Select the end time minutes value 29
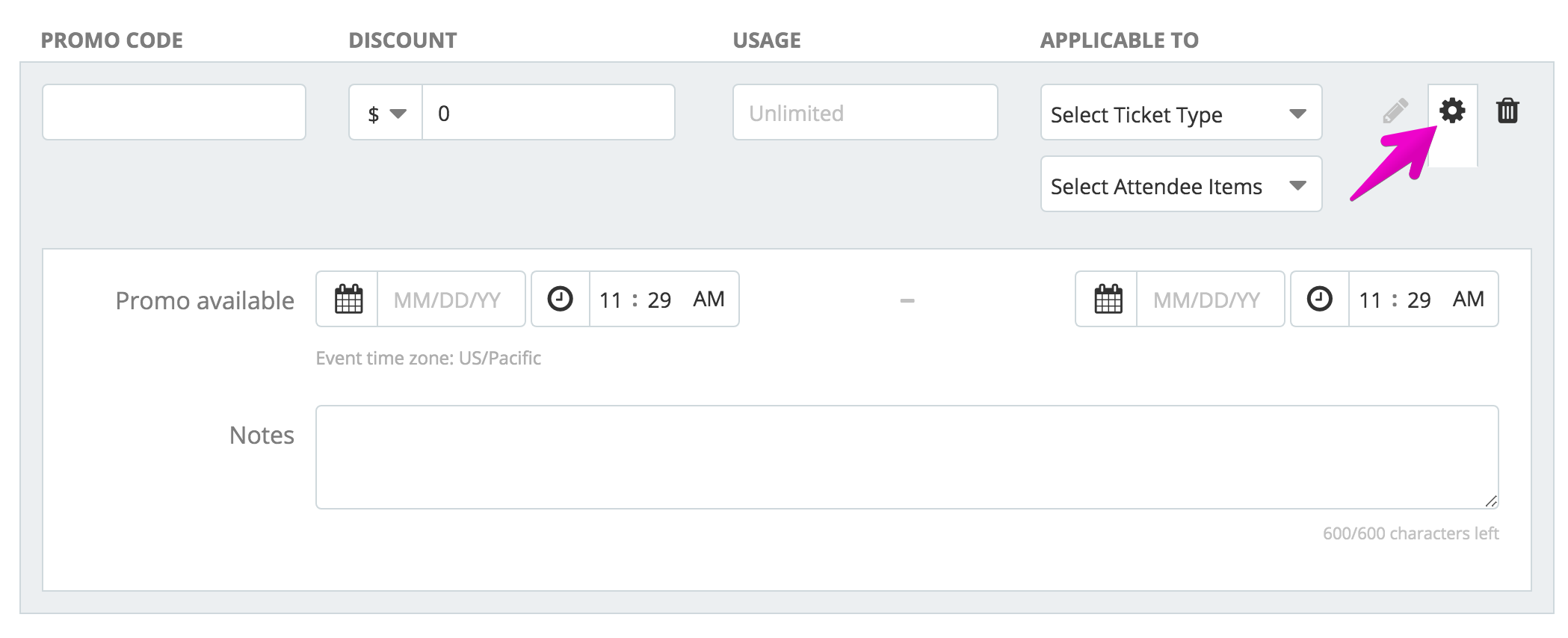Image resolution: width=1568 pixels, height=638 pixels. pos(1419,300)
